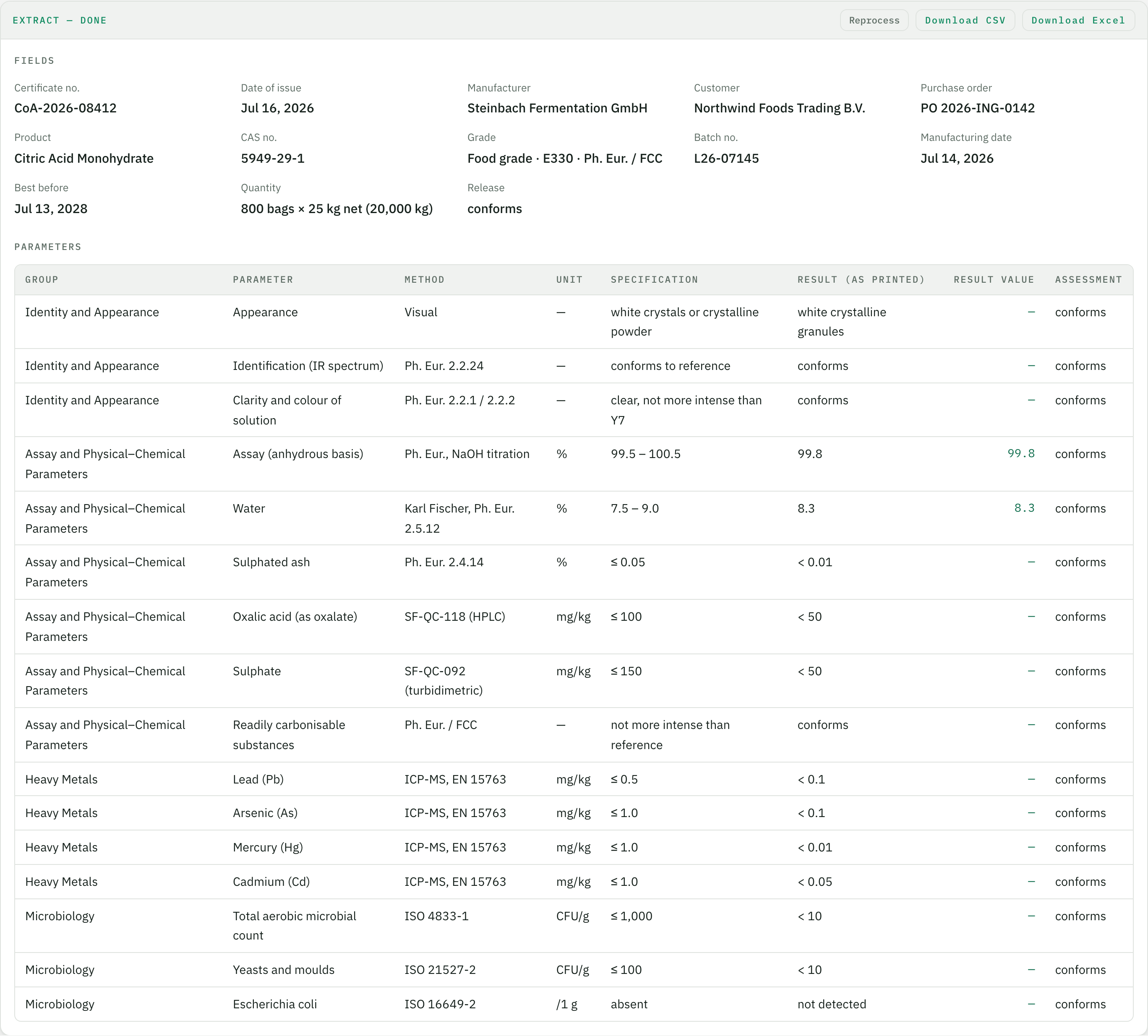This screenshot has height=1036, width=1148.
Task: Download the extract as Excel
Action: (1078, 21)
